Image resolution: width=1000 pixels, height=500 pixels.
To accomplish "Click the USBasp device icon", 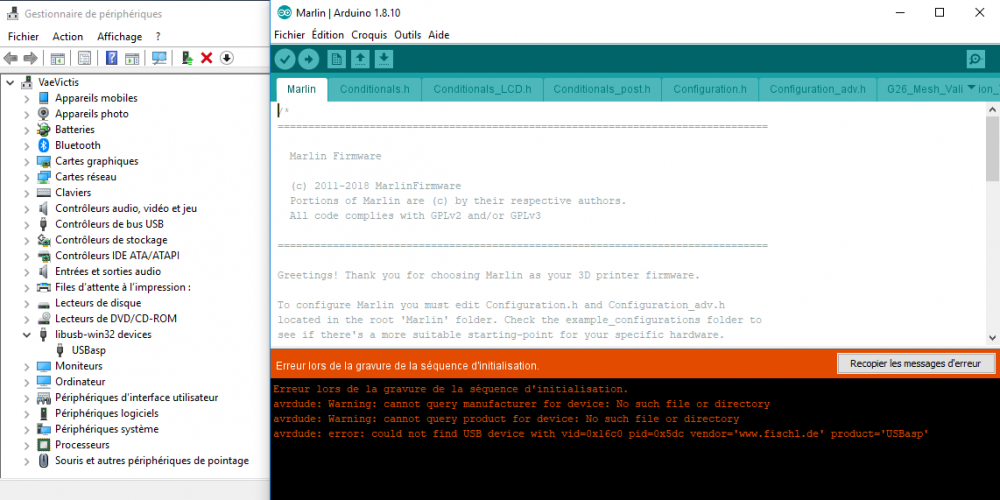I will (x=60, y=349).
